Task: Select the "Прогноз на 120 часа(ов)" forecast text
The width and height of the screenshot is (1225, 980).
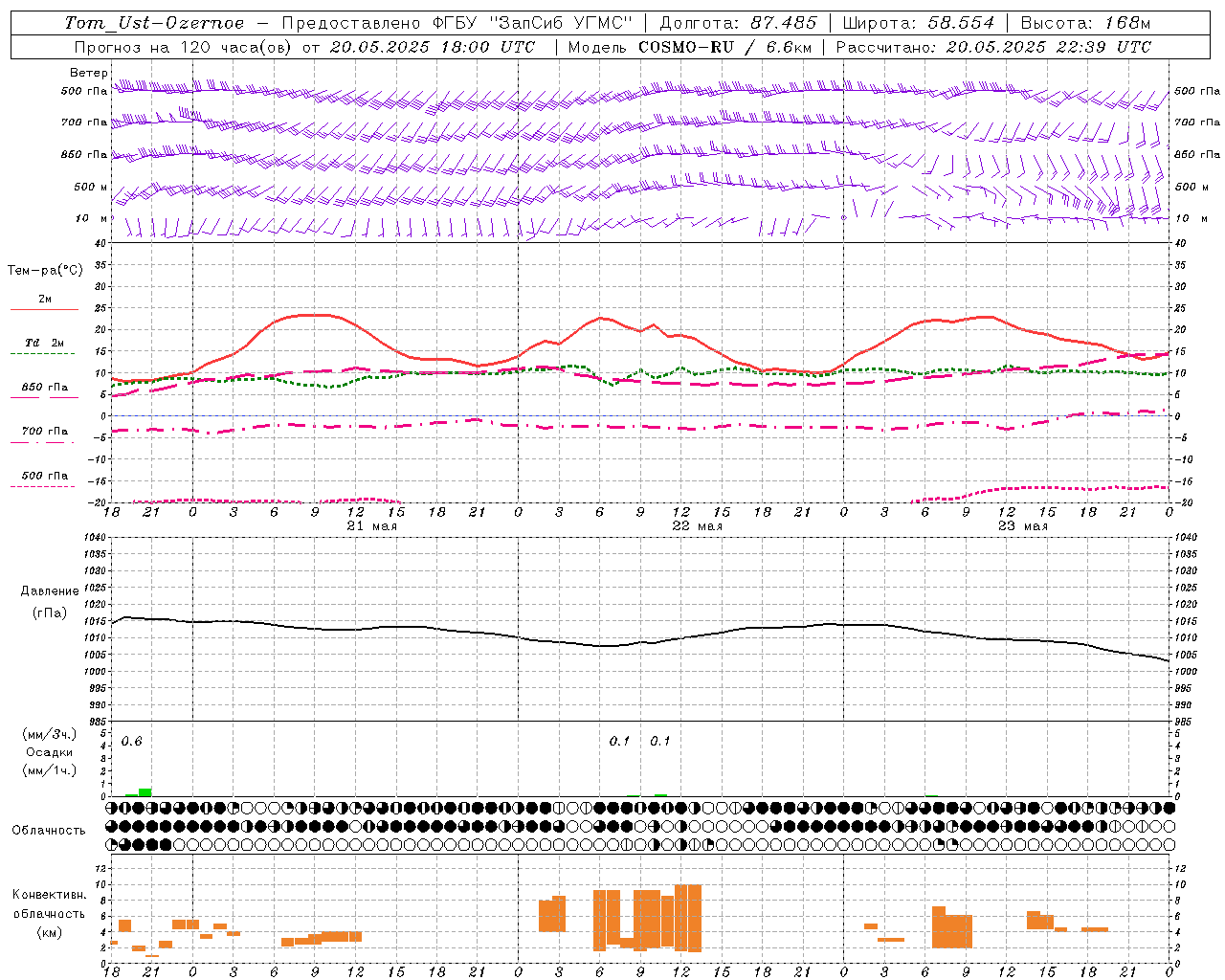Action: click(x=184, y=47)
